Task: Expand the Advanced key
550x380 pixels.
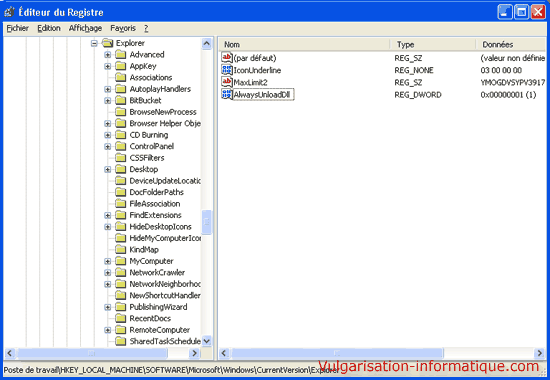Action: pyautogui.click(x=108, y=55)
